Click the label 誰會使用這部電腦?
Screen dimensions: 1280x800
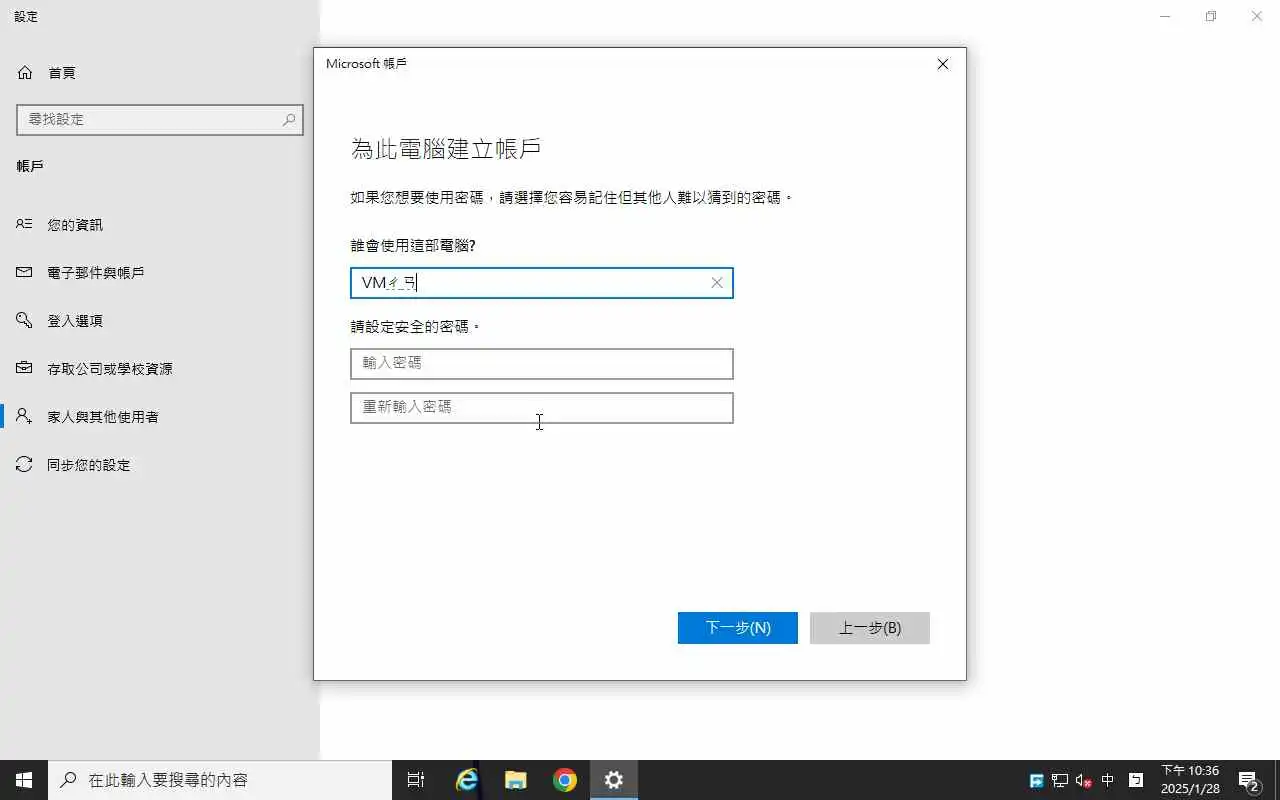(413, 246)
